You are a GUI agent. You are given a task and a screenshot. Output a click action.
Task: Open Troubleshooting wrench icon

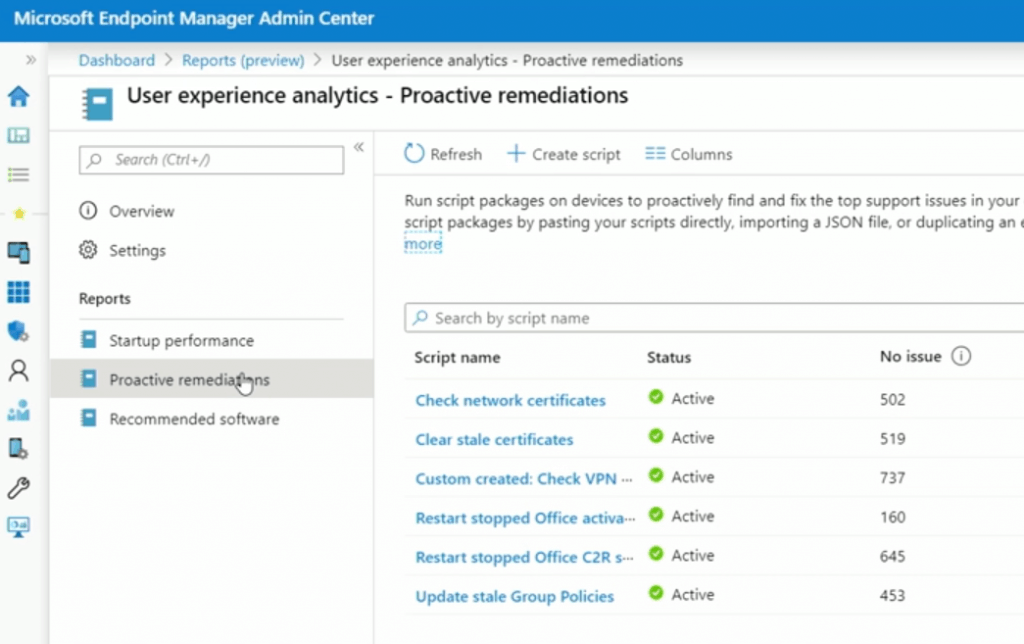coord(18,488)
